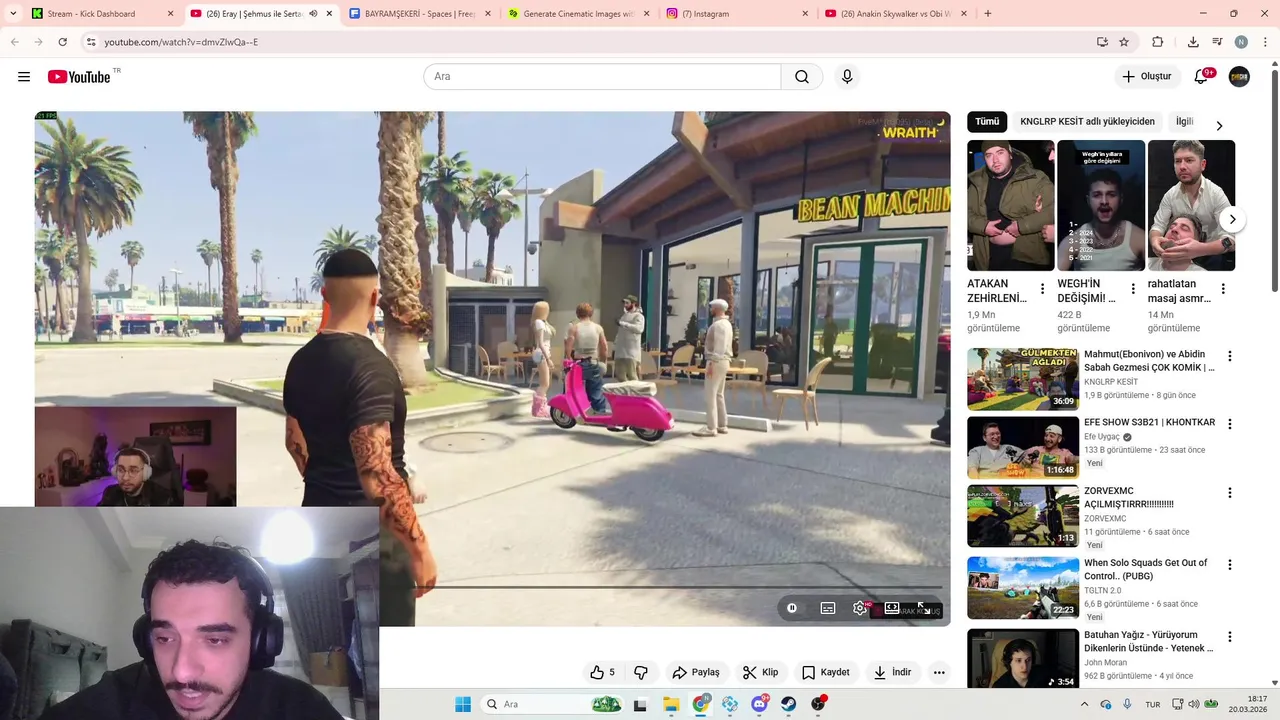Open the YouTube account avatar menu
1280x720 pixels.
pyautogui.click(x=1239, y=77)
